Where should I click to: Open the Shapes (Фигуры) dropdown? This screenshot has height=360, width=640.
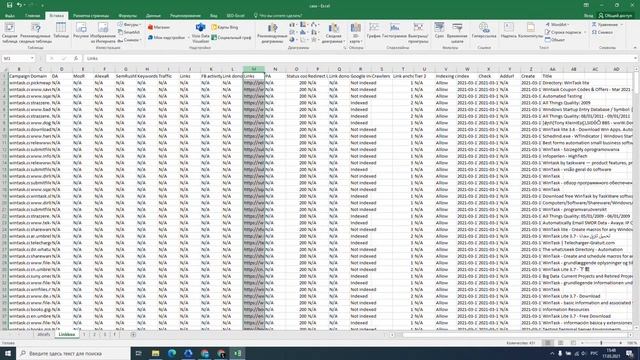129,24
